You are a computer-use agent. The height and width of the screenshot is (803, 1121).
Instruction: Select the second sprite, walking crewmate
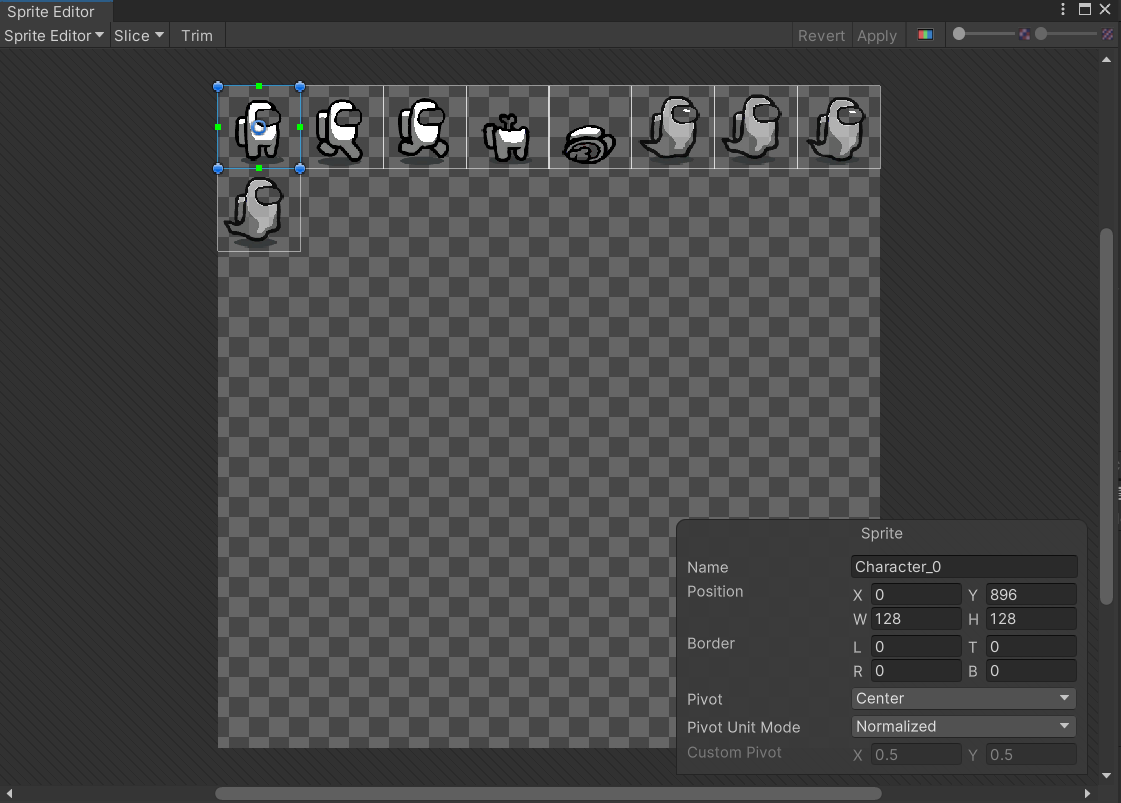pos(342,127)
